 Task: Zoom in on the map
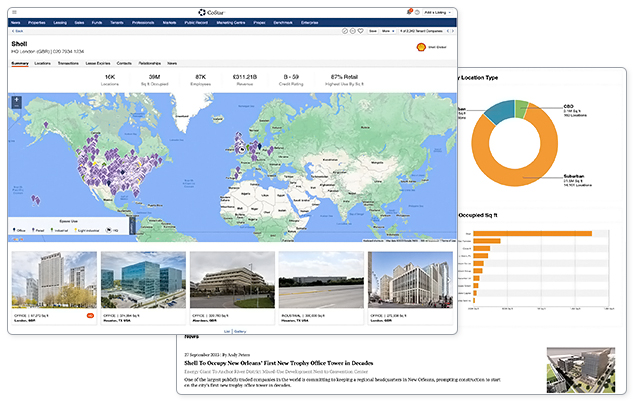click(16, 99)
